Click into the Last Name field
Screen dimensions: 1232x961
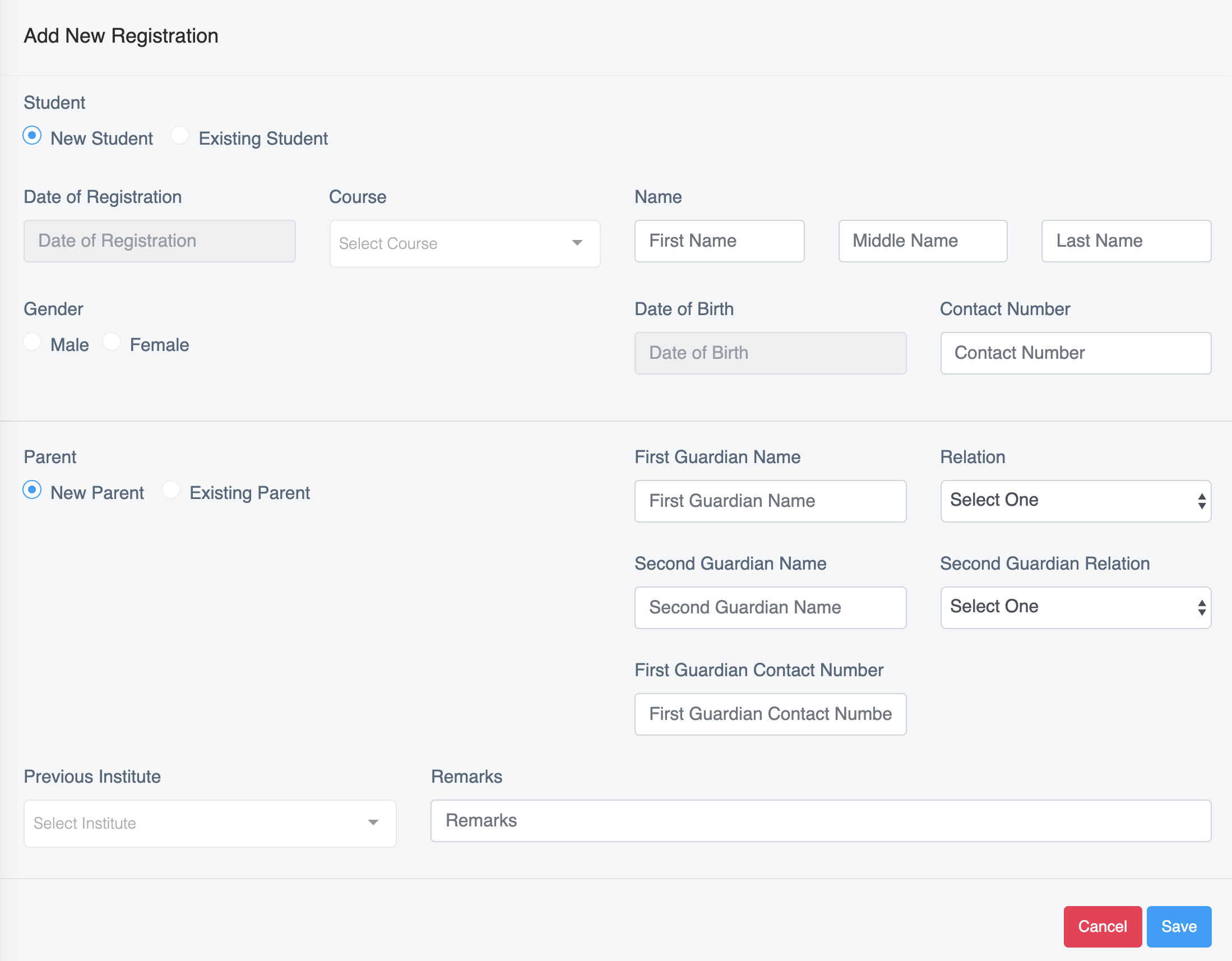point(1126,241)
